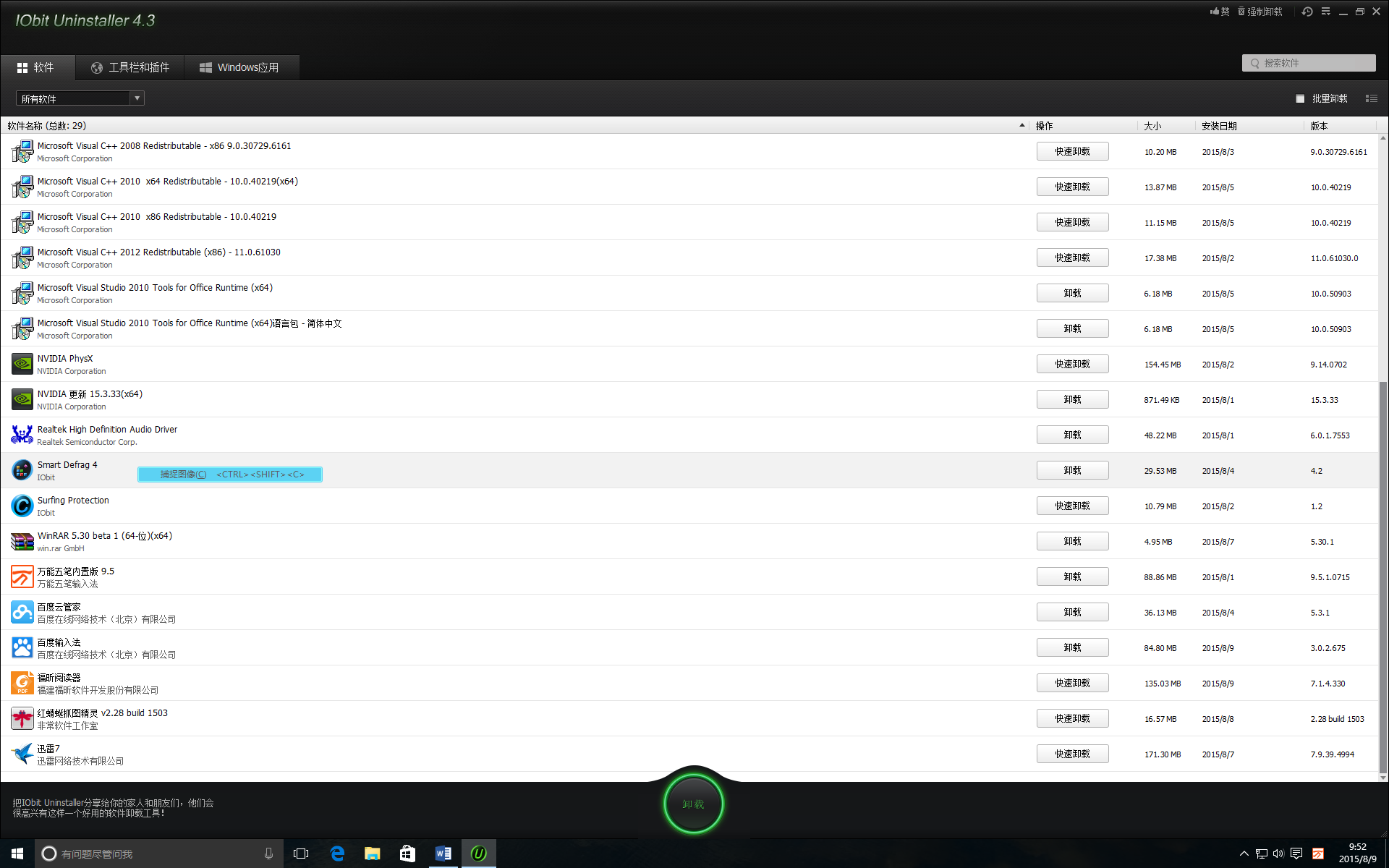
Task: Open the 所有软件 filter dropdown
Action: 80,98
